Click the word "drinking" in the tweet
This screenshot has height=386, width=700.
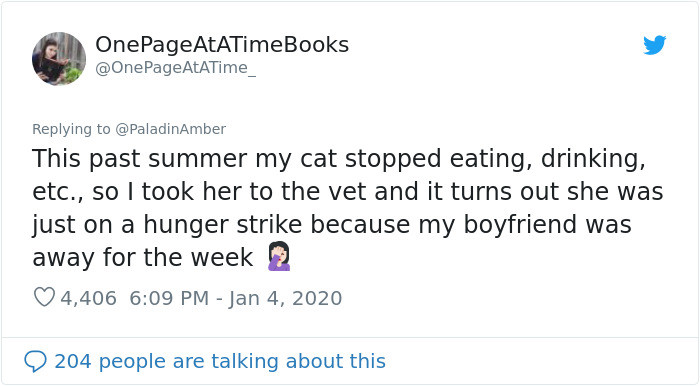pyautogui.click(x=592, y=160)
